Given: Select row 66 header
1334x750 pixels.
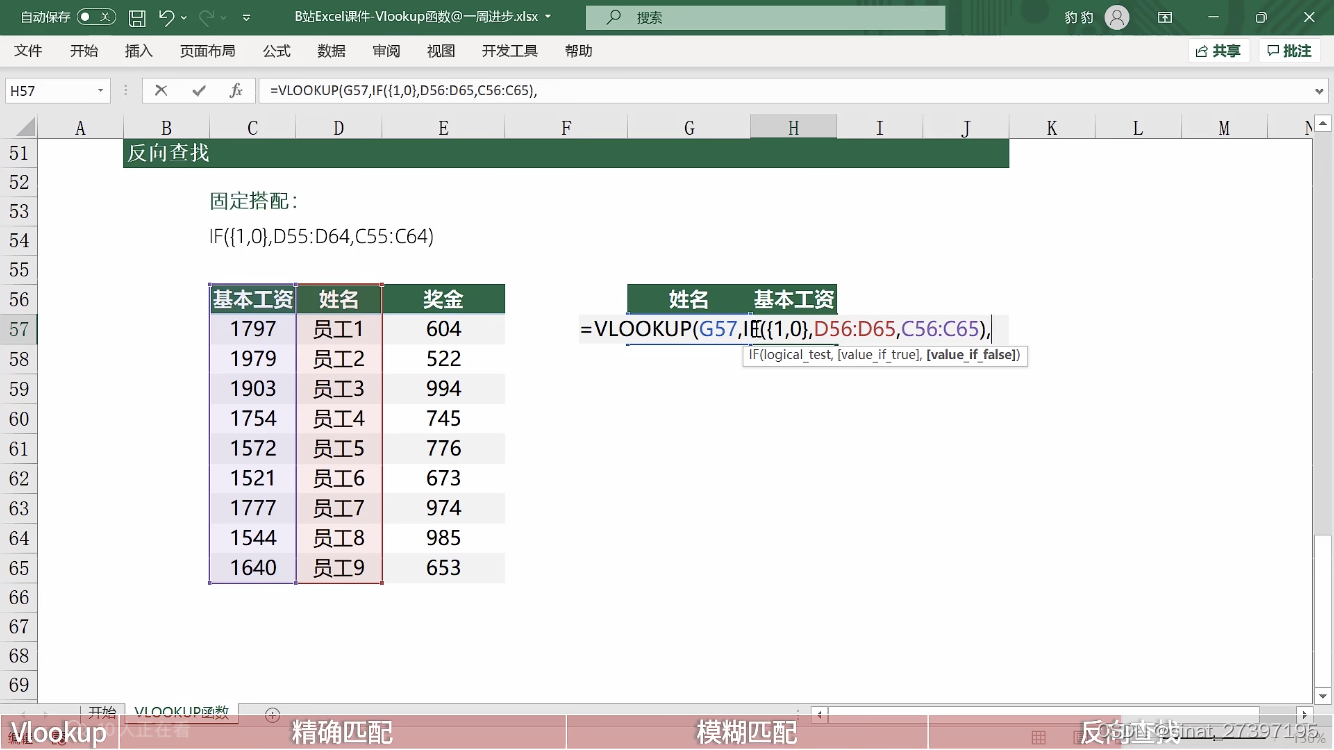Looking at the screenshot, I should click(19, 597).
